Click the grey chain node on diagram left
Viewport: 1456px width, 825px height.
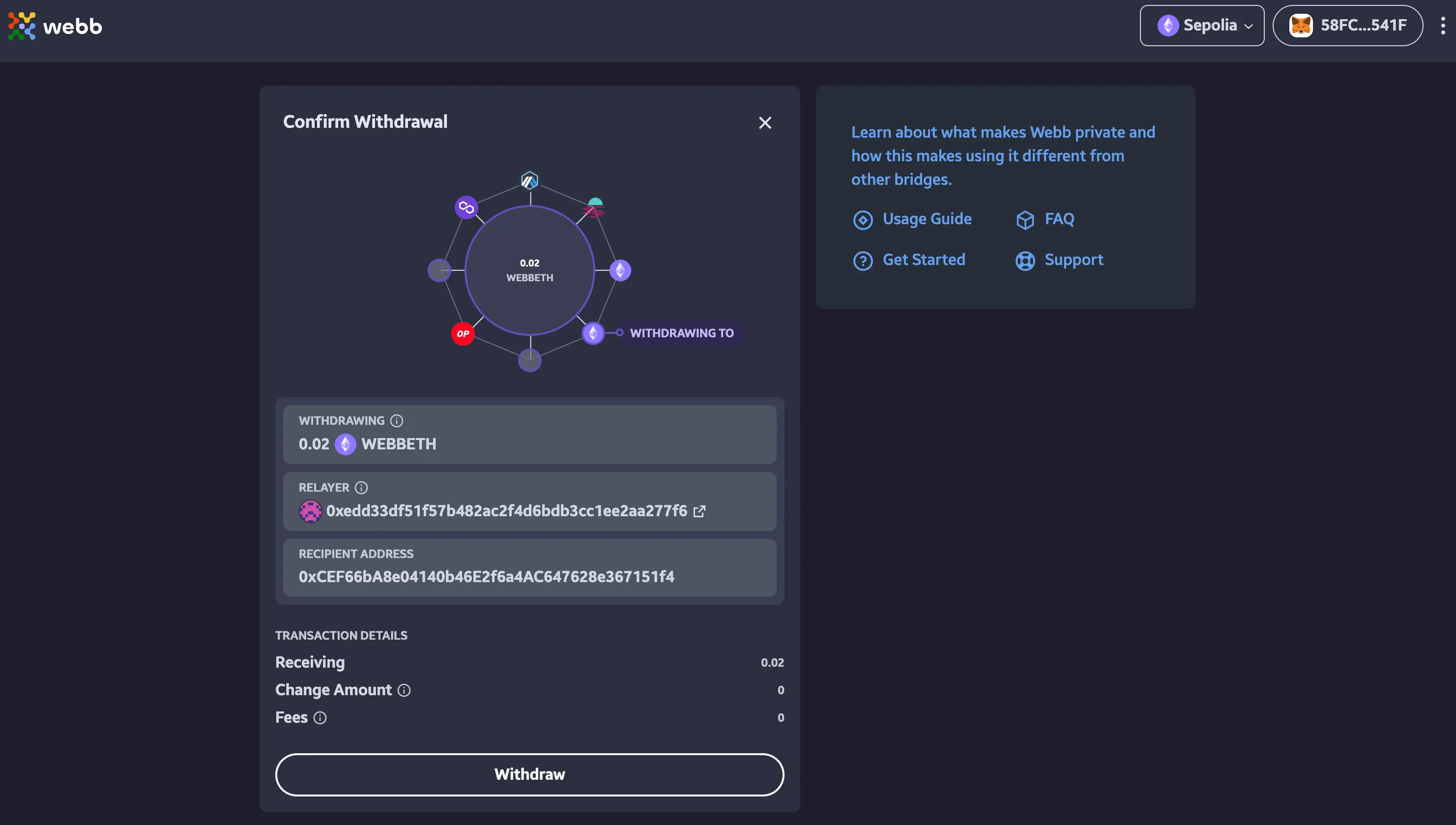pos(439,270)
